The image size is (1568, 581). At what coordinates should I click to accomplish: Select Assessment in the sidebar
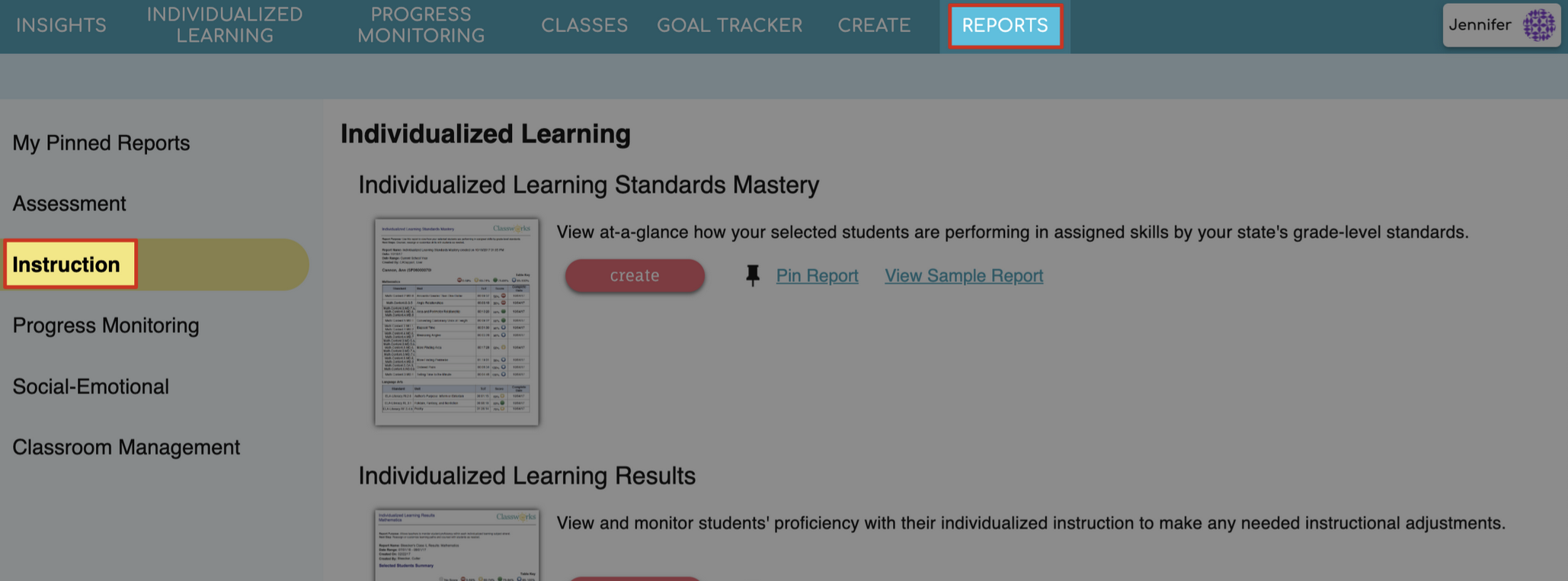point(69,204)
